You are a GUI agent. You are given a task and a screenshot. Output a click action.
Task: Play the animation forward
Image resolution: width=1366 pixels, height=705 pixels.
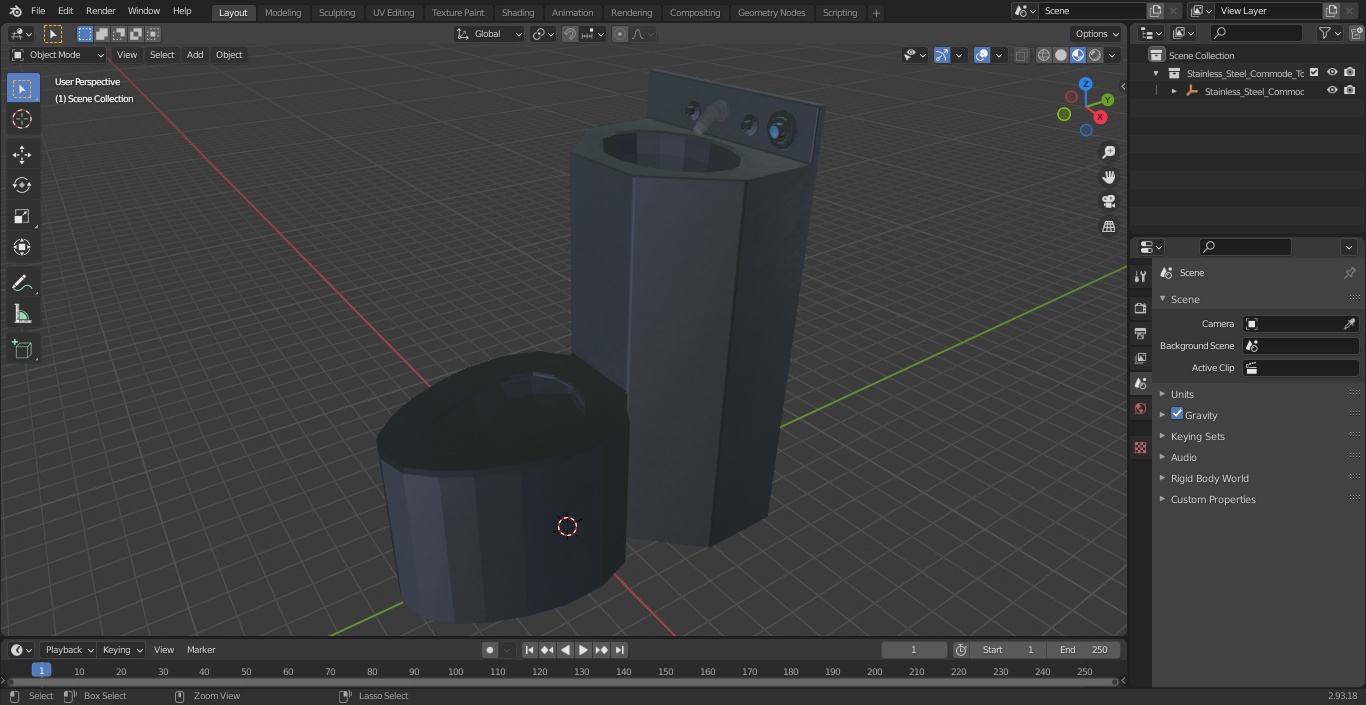click(x=583, y=650)
